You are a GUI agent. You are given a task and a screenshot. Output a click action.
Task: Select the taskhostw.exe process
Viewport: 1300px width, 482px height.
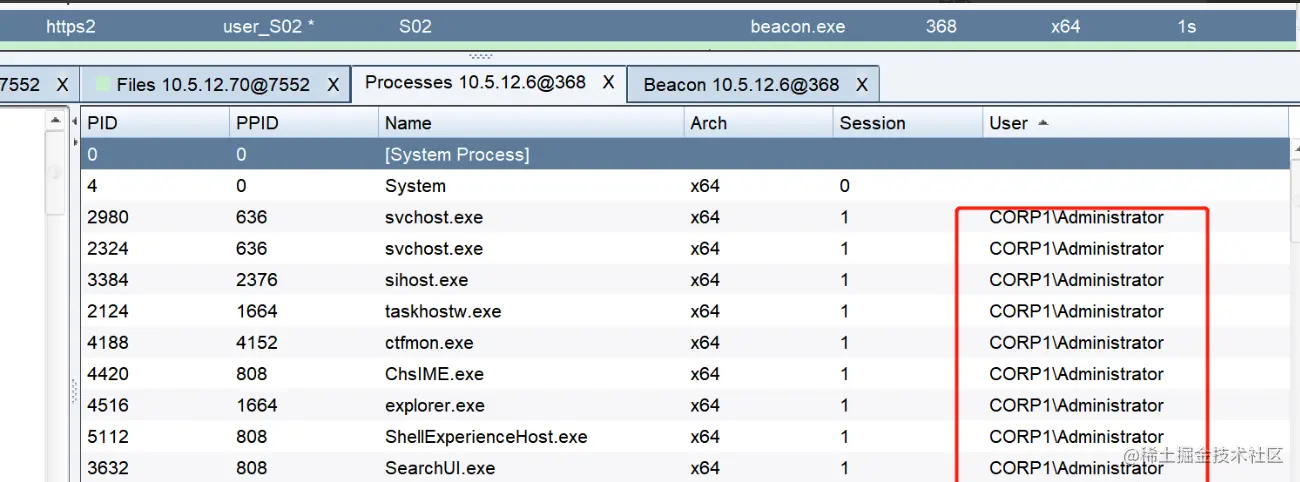[x=443, y=311]
